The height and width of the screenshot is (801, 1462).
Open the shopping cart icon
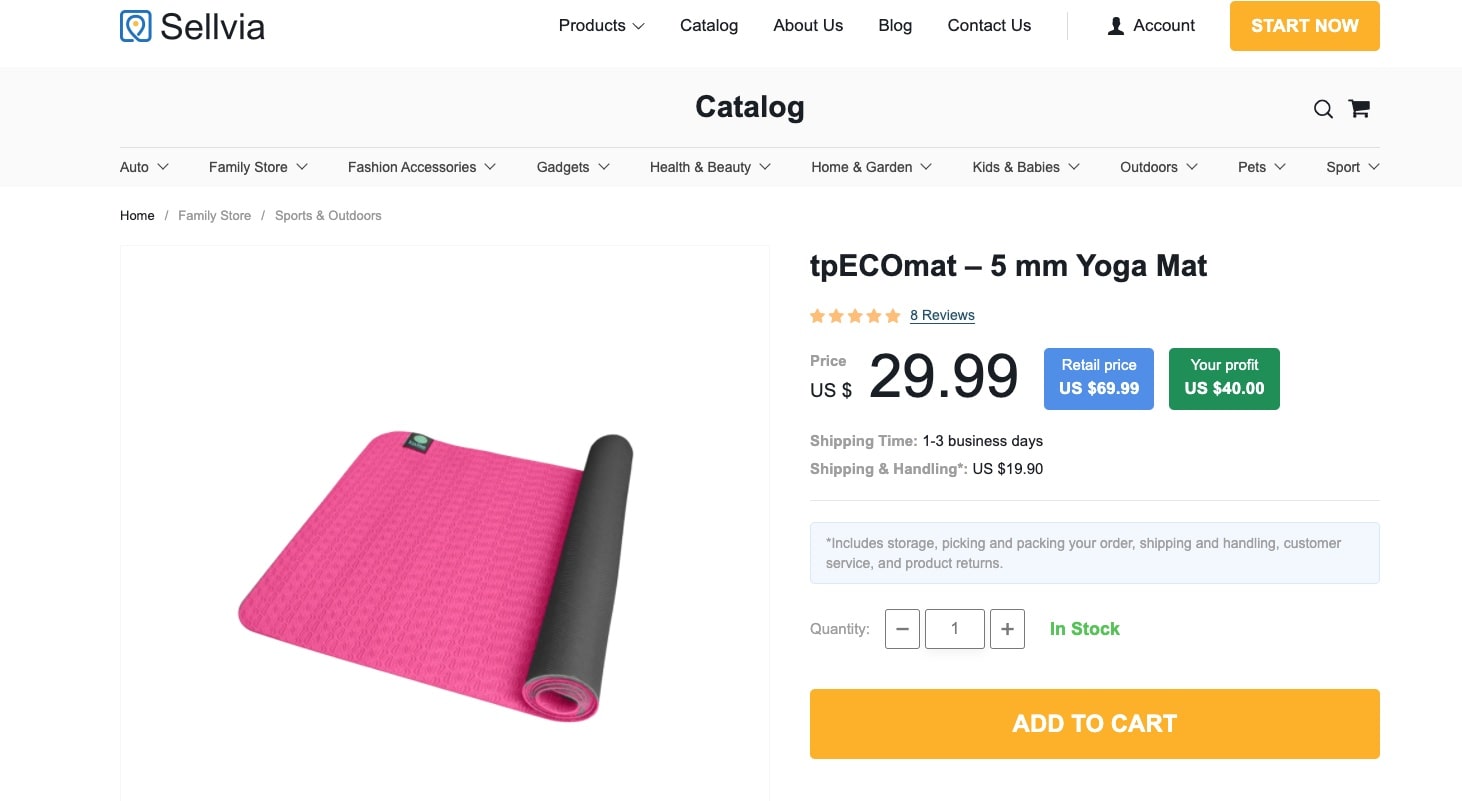pyautogui.click(x=1359, y=109)
